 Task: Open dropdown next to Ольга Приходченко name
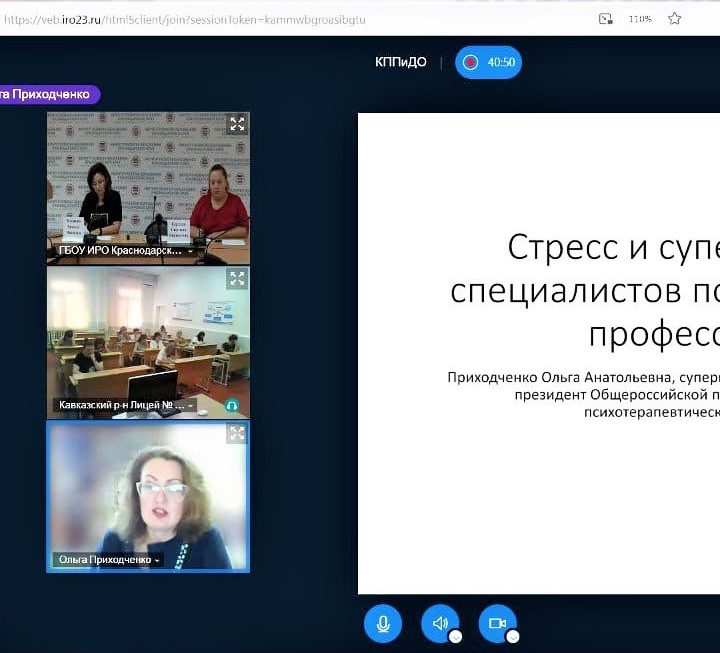(157, 561)
